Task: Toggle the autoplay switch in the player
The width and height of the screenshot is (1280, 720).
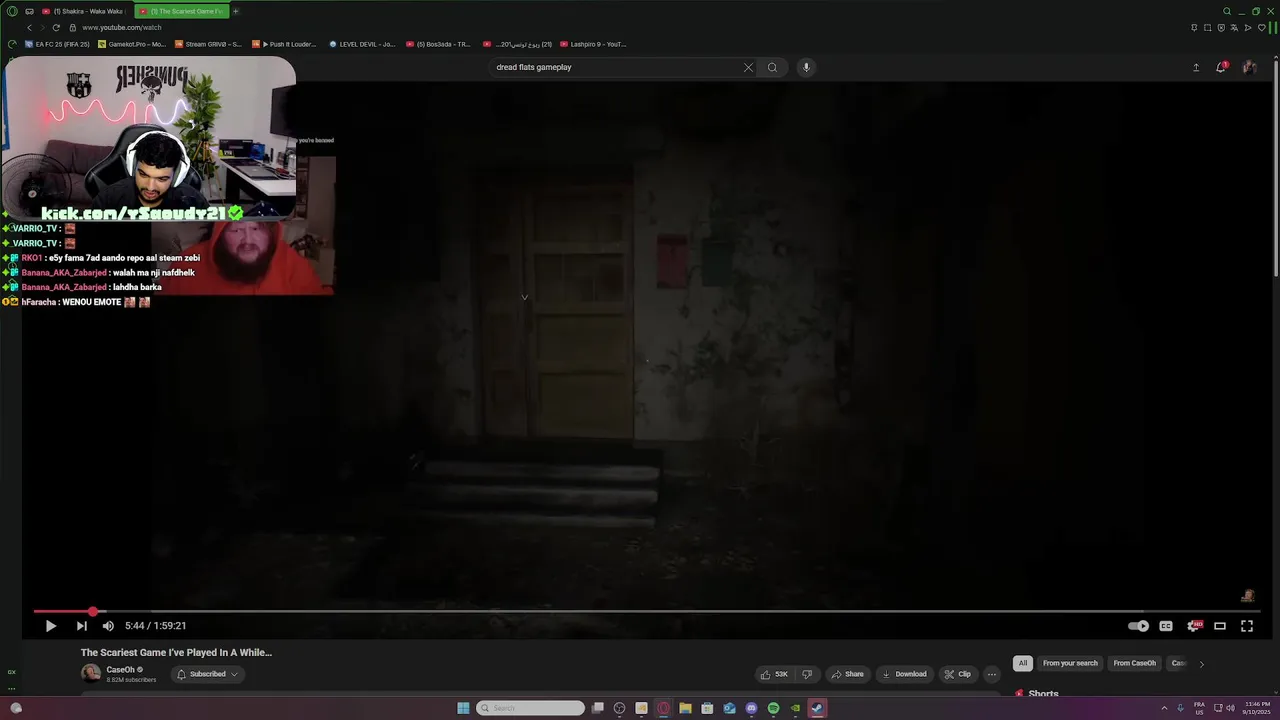Action: pyautogui.click(x=1138, y=626)
